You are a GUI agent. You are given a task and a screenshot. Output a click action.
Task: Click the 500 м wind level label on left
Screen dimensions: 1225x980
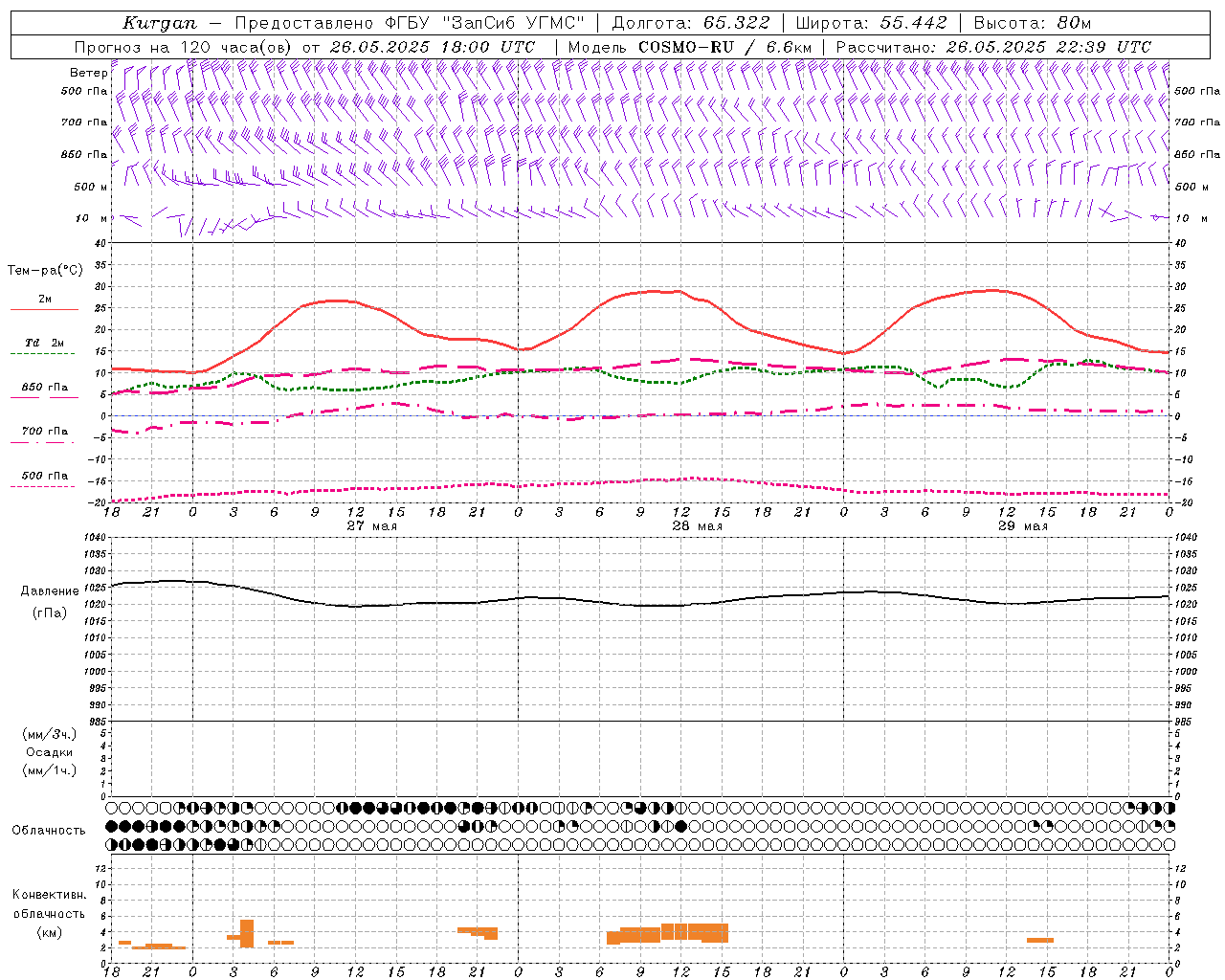tap(91, 187)
